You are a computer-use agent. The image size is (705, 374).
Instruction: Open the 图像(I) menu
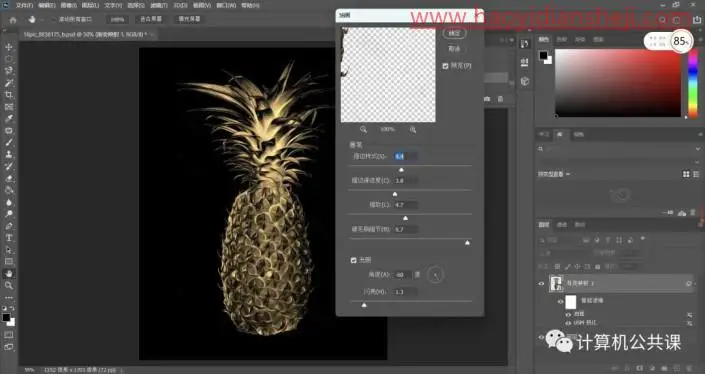tap(68, 6)
